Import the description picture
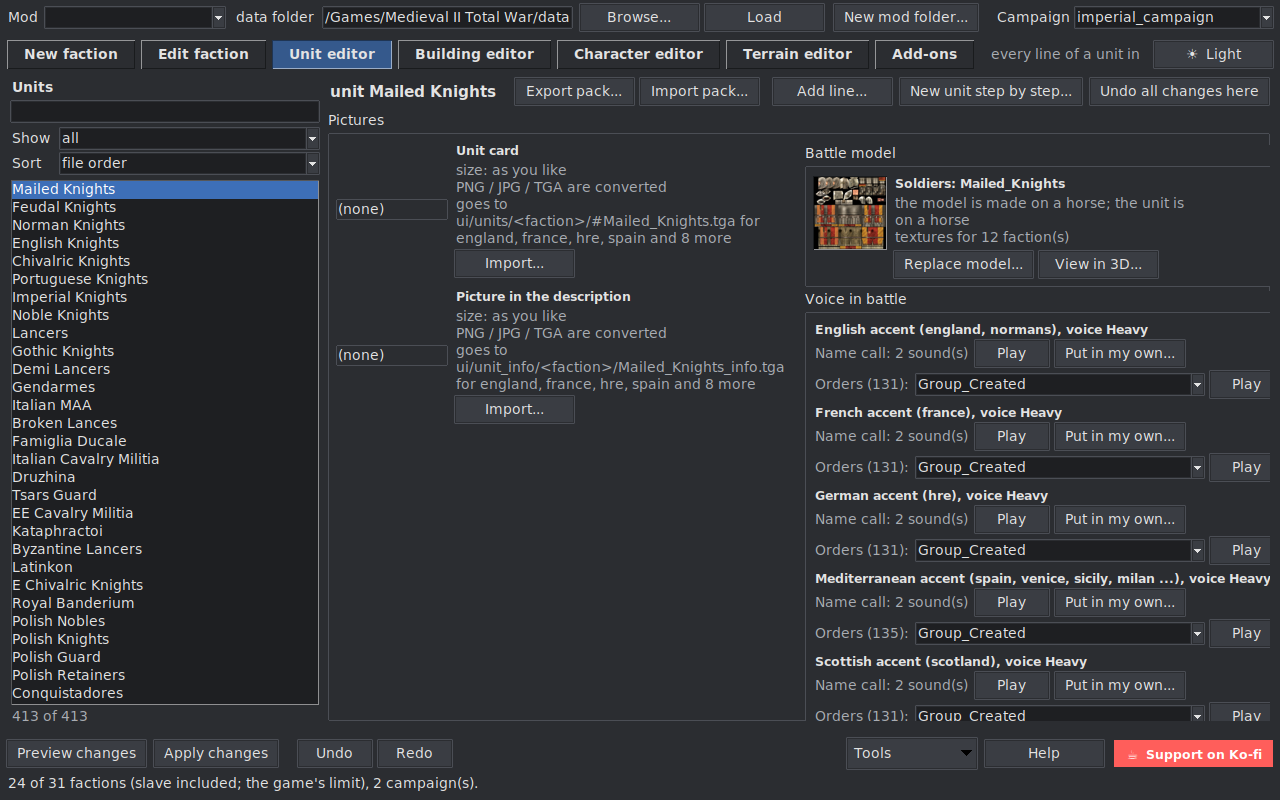Viewport: 1280px width, 800px height. coord(514,410)
